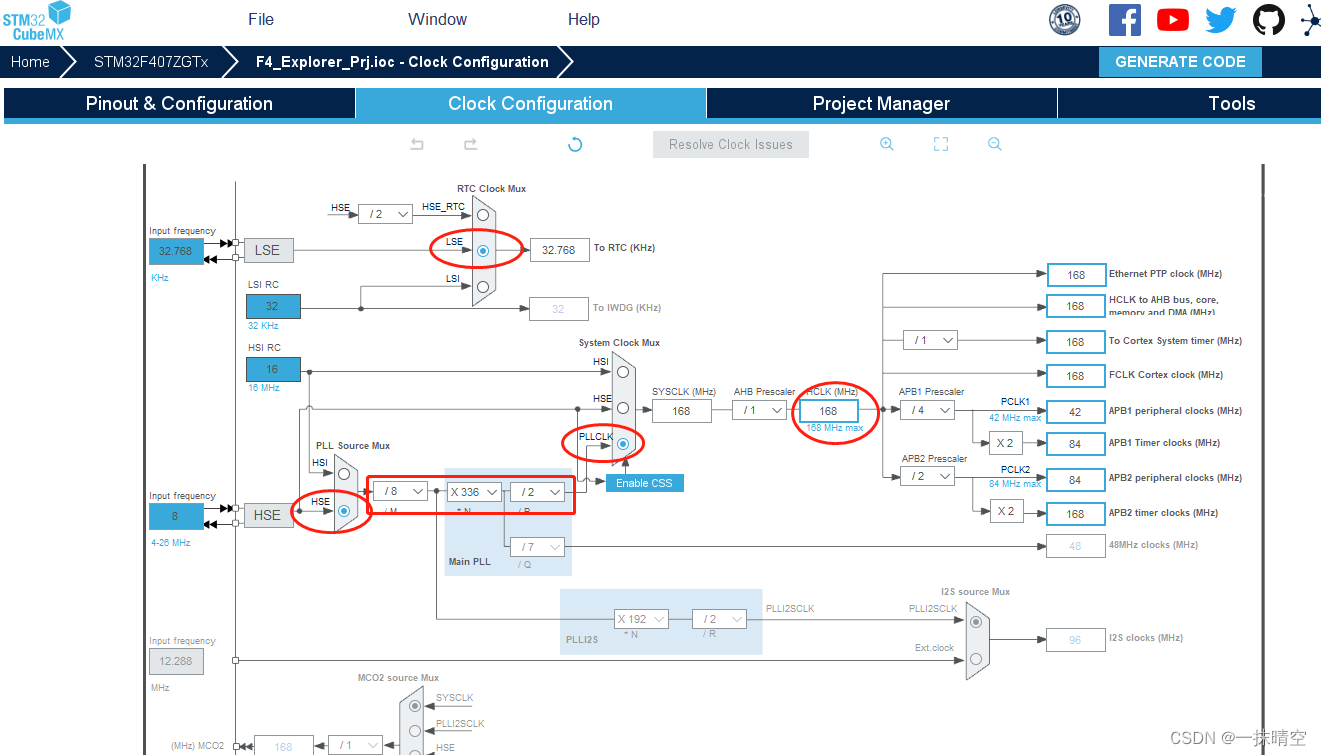
Task: Click the zoom in magnifier icon
Action: (886, 144)
